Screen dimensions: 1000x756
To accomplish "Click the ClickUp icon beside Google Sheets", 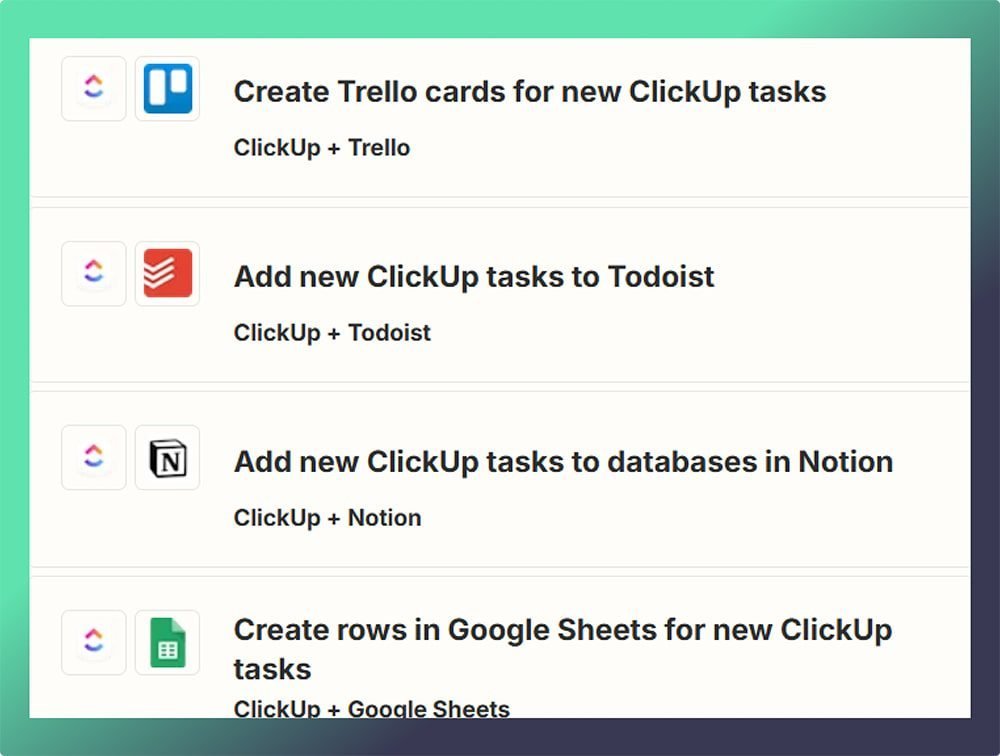I will pyautogui.click(x=93, y=642).
